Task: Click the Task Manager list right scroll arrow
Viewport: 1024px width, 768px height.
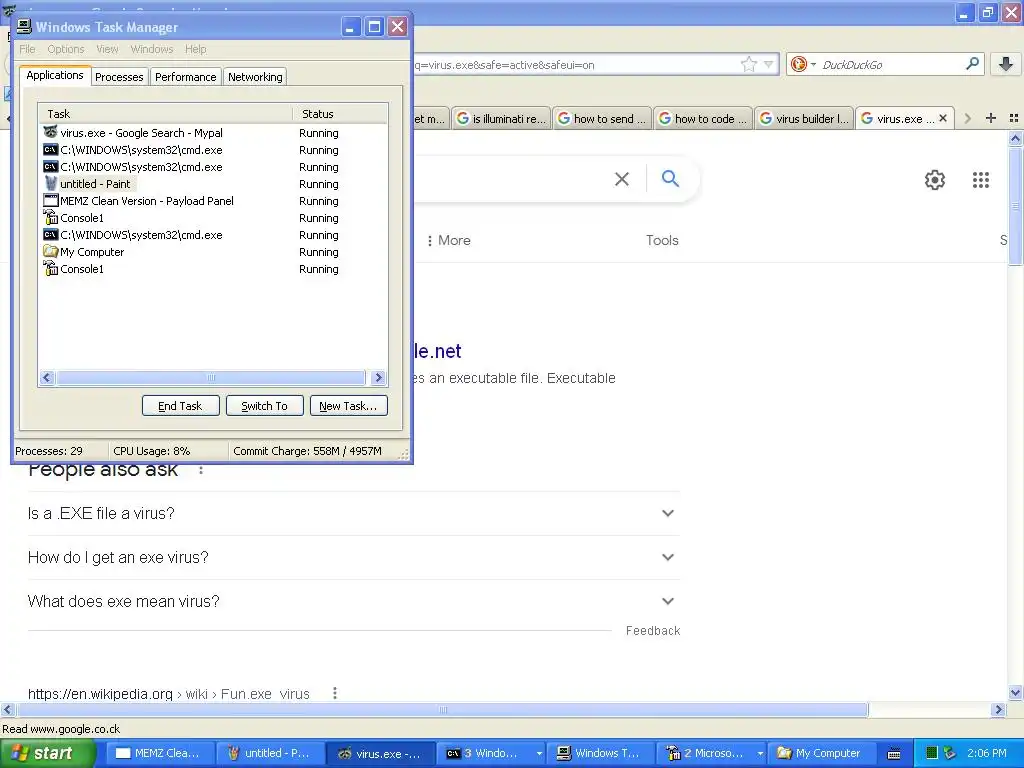Action: coord(378,377)
